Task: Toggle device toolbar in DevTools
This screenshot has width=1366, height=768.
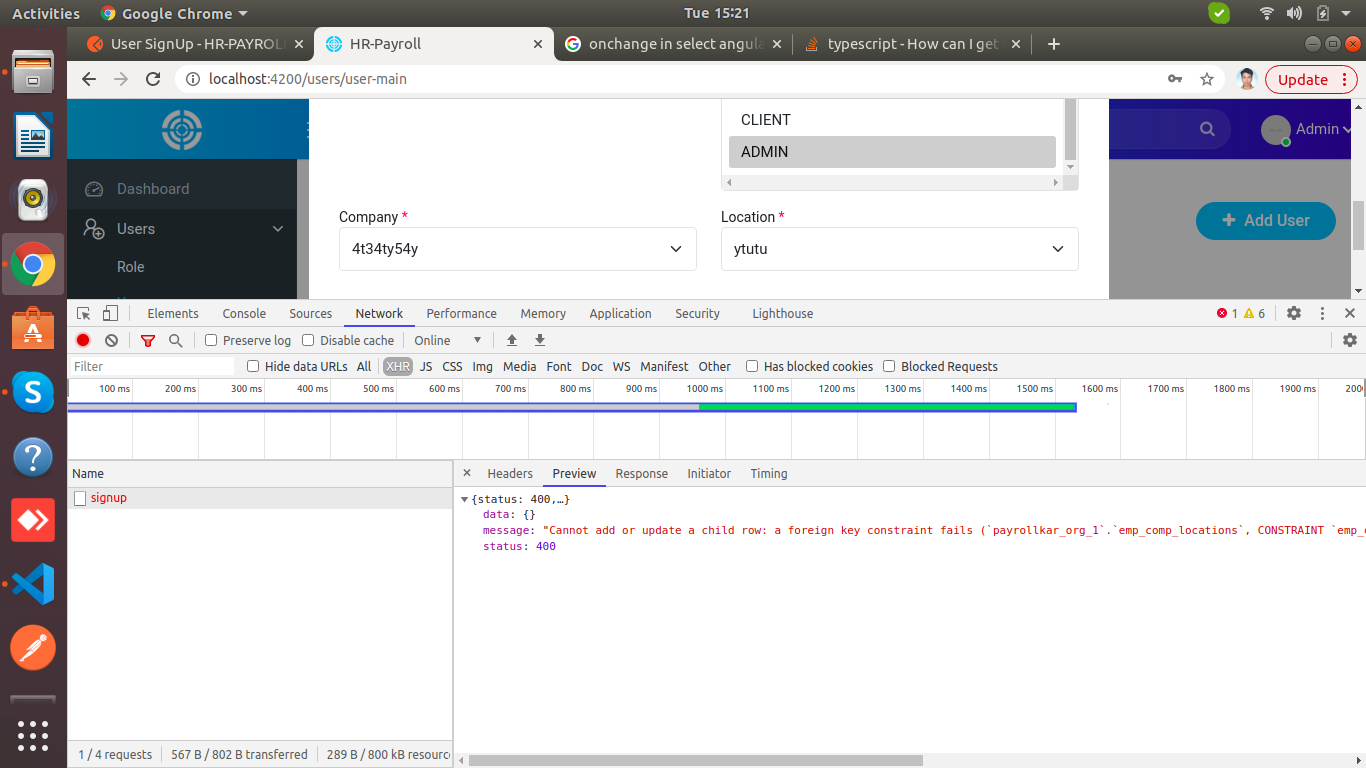Action: 110,313
